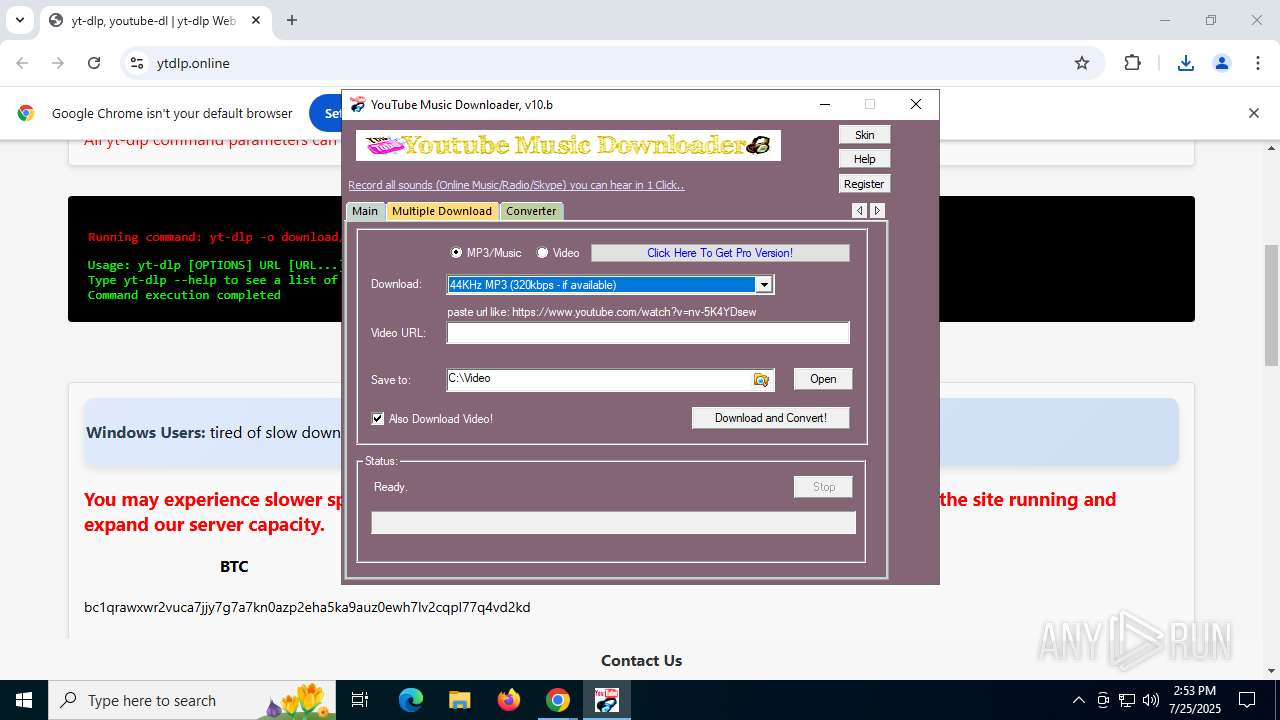This screenshot has height=720, width=1280.
Task: Click the Help button
Action: pyautogui.click(x=865, y=159)
